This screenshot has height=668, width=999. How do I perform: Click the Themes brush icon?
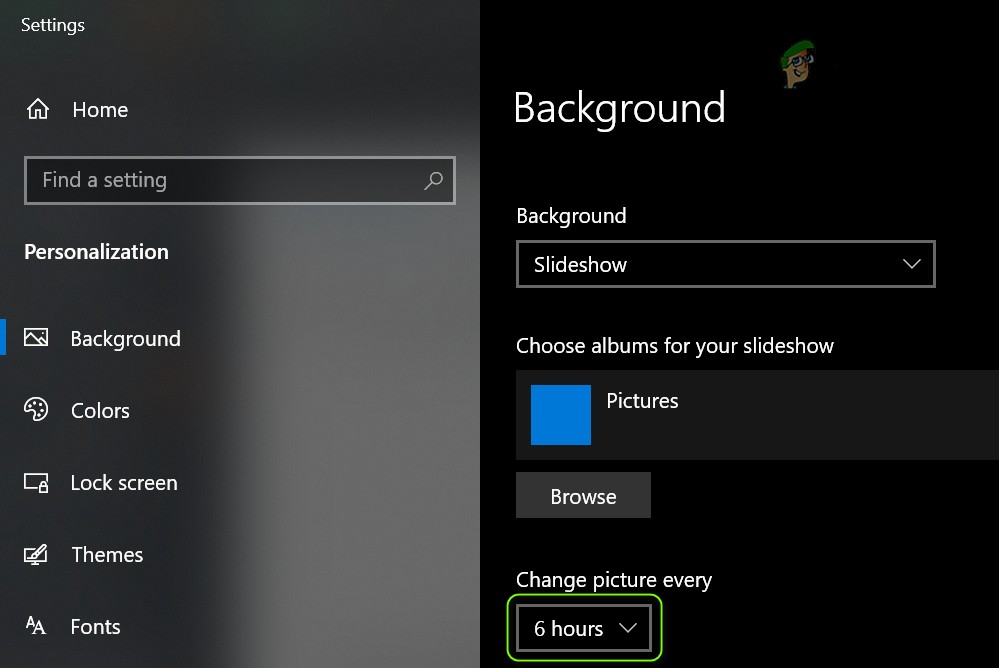tap(36, 554)
